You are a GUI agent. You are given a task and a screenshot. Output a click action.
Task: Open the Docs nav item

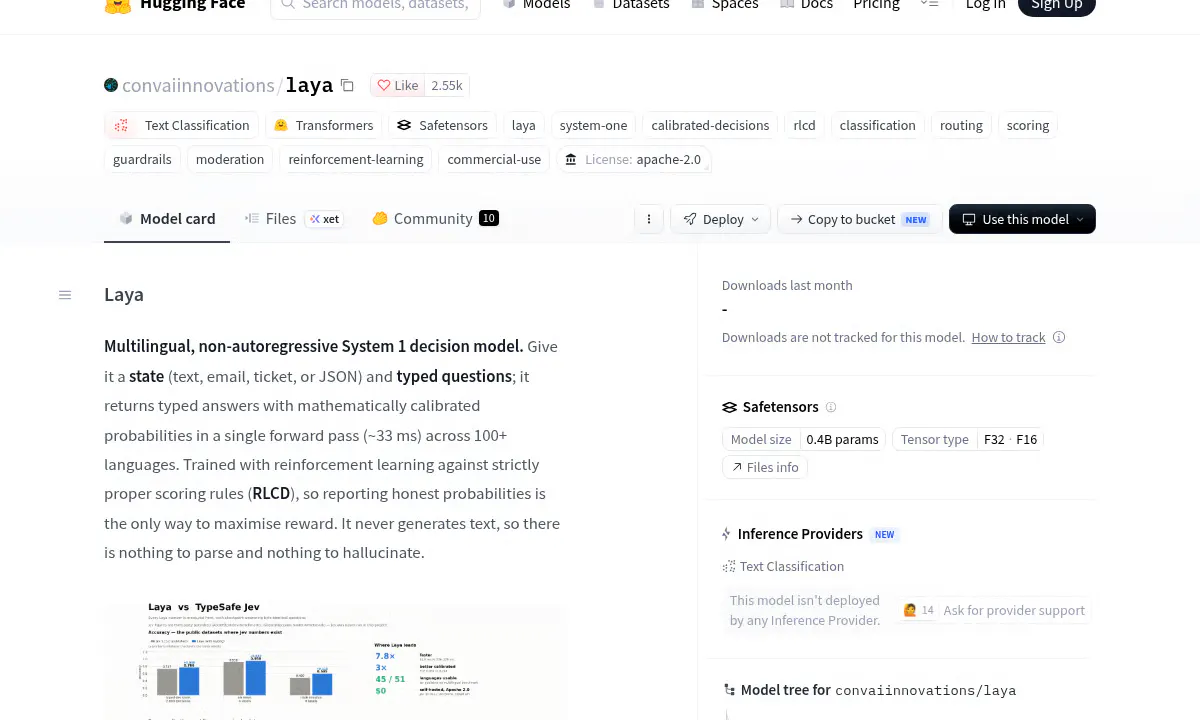pos(806,5)
